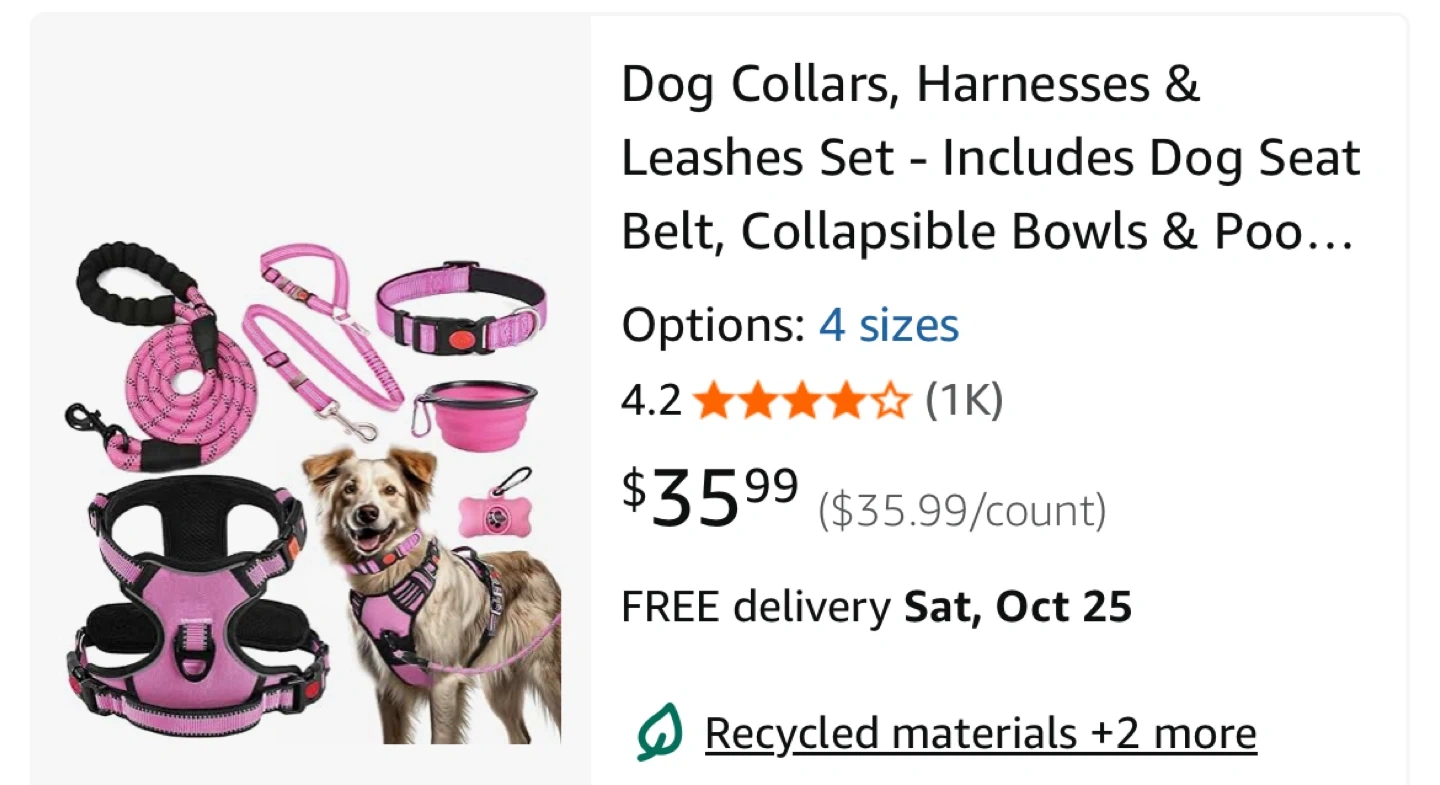Click the "Sat, Oct 25" delivery date
The width and height of the screenshot is (1440, 785).
1018,607
